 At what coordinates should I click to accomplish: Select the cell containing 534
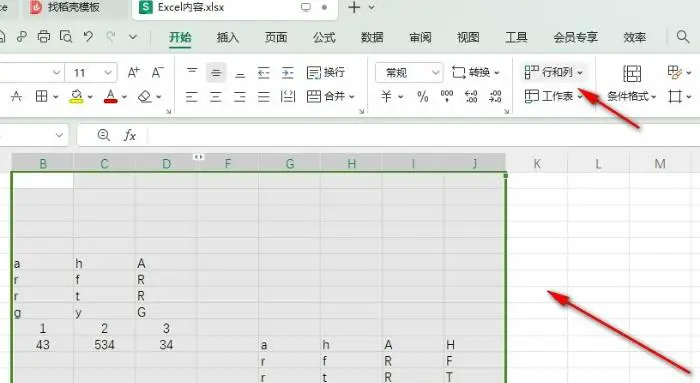tap(104, 345)
